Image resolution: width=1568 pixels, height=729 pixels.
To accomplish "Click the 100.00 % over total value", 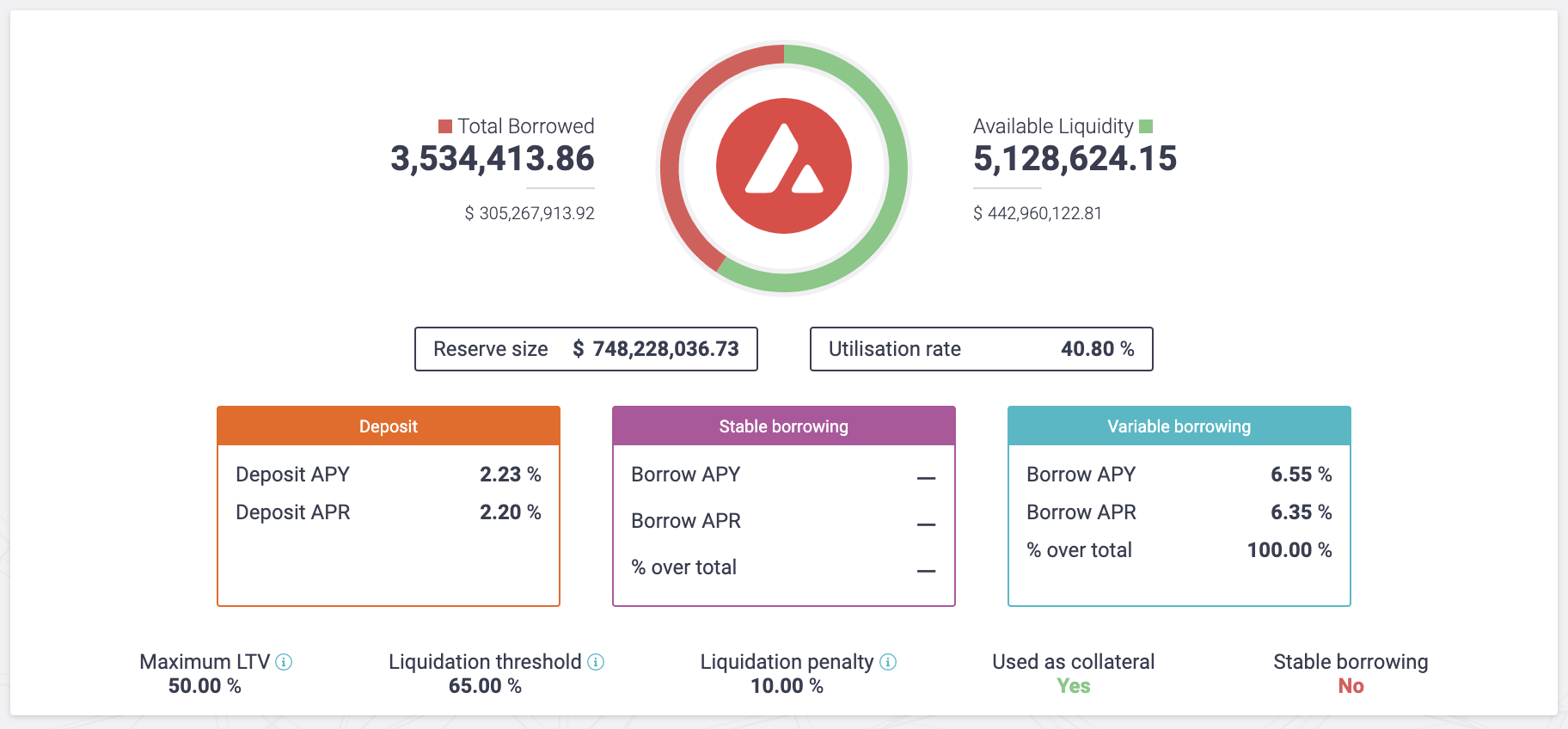I will (1289, 550).
